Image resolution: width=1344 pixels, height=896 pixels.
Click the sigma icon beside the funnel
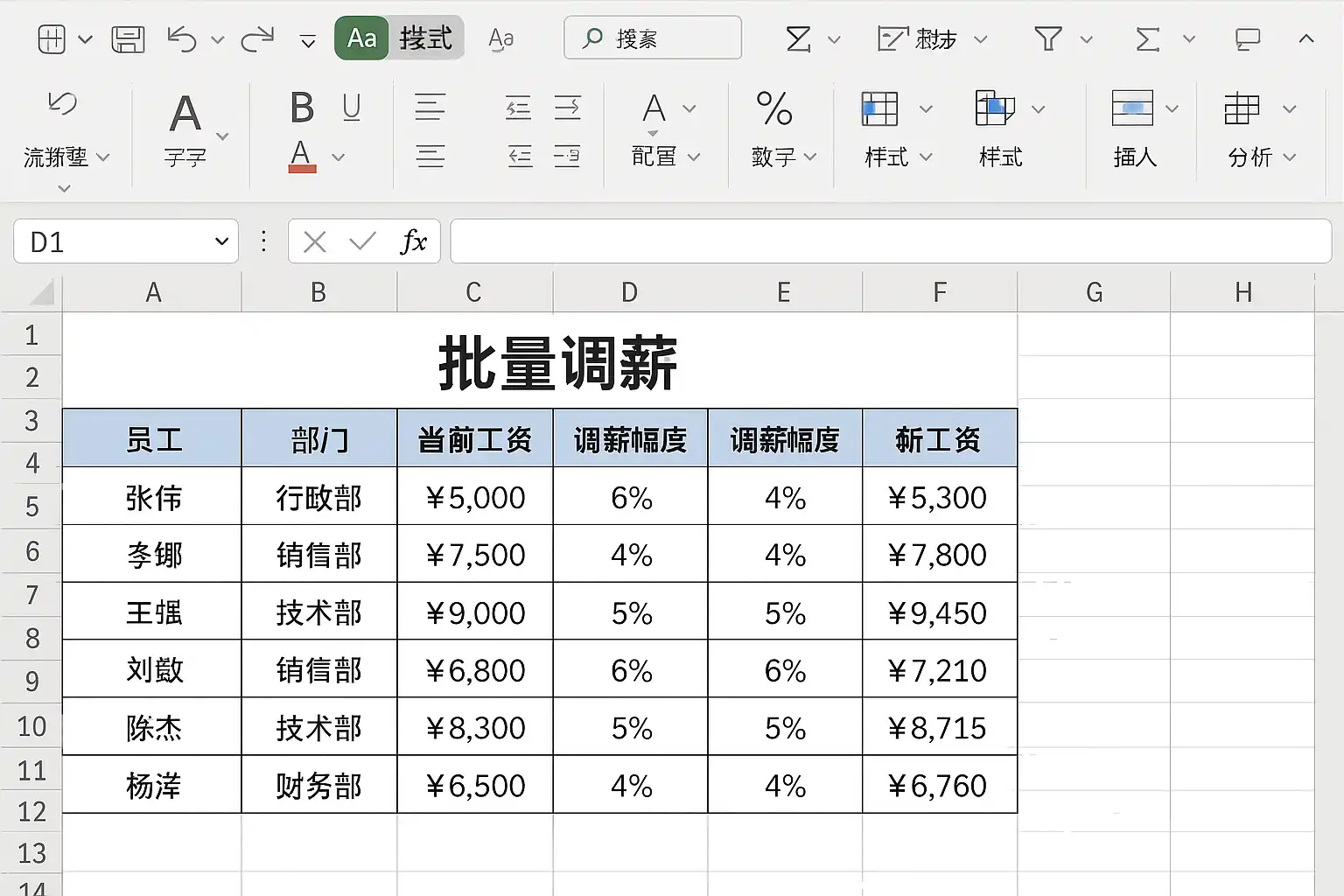point(1147,39)
